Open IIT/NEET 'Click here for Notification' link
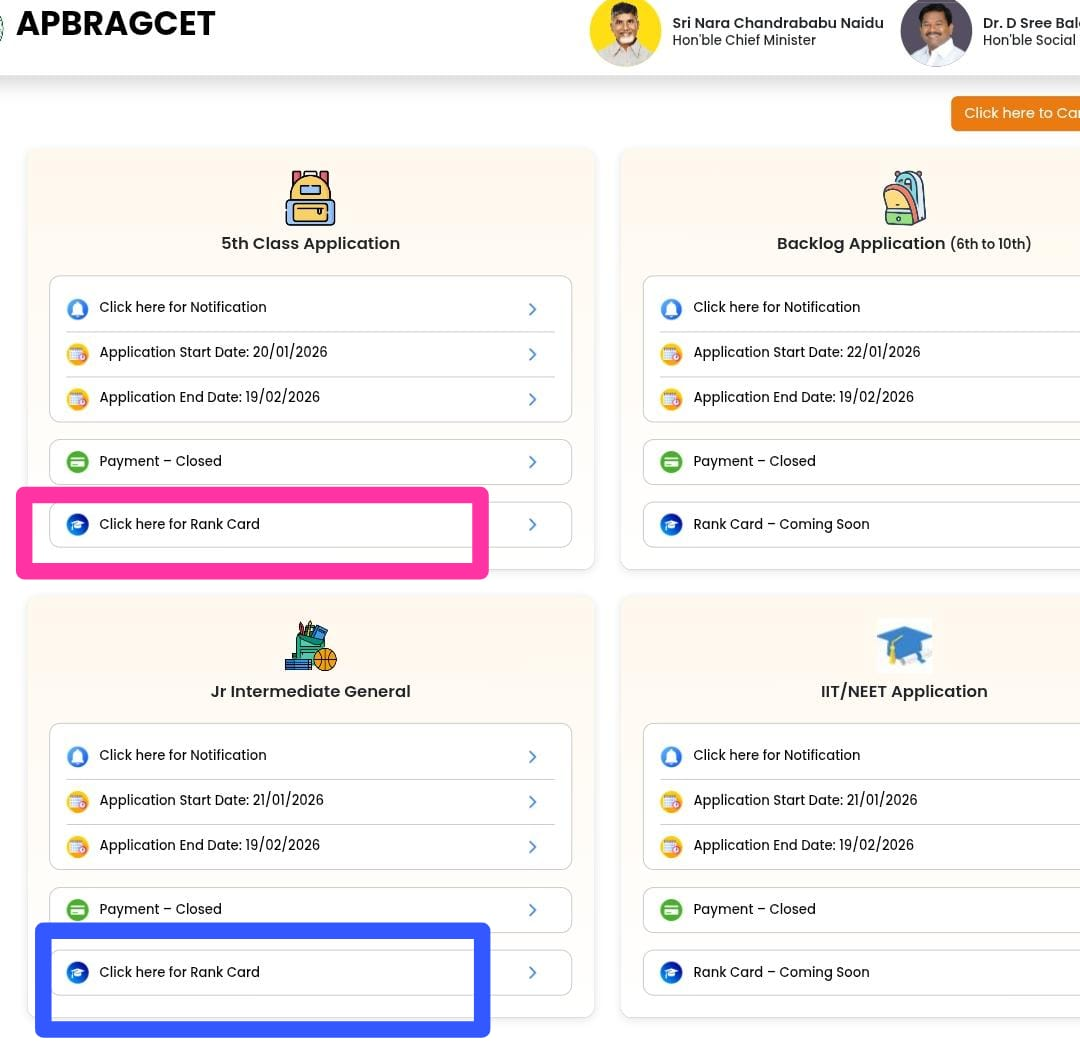This screenshot has width=1080, height=1059. tap(776, 755)
